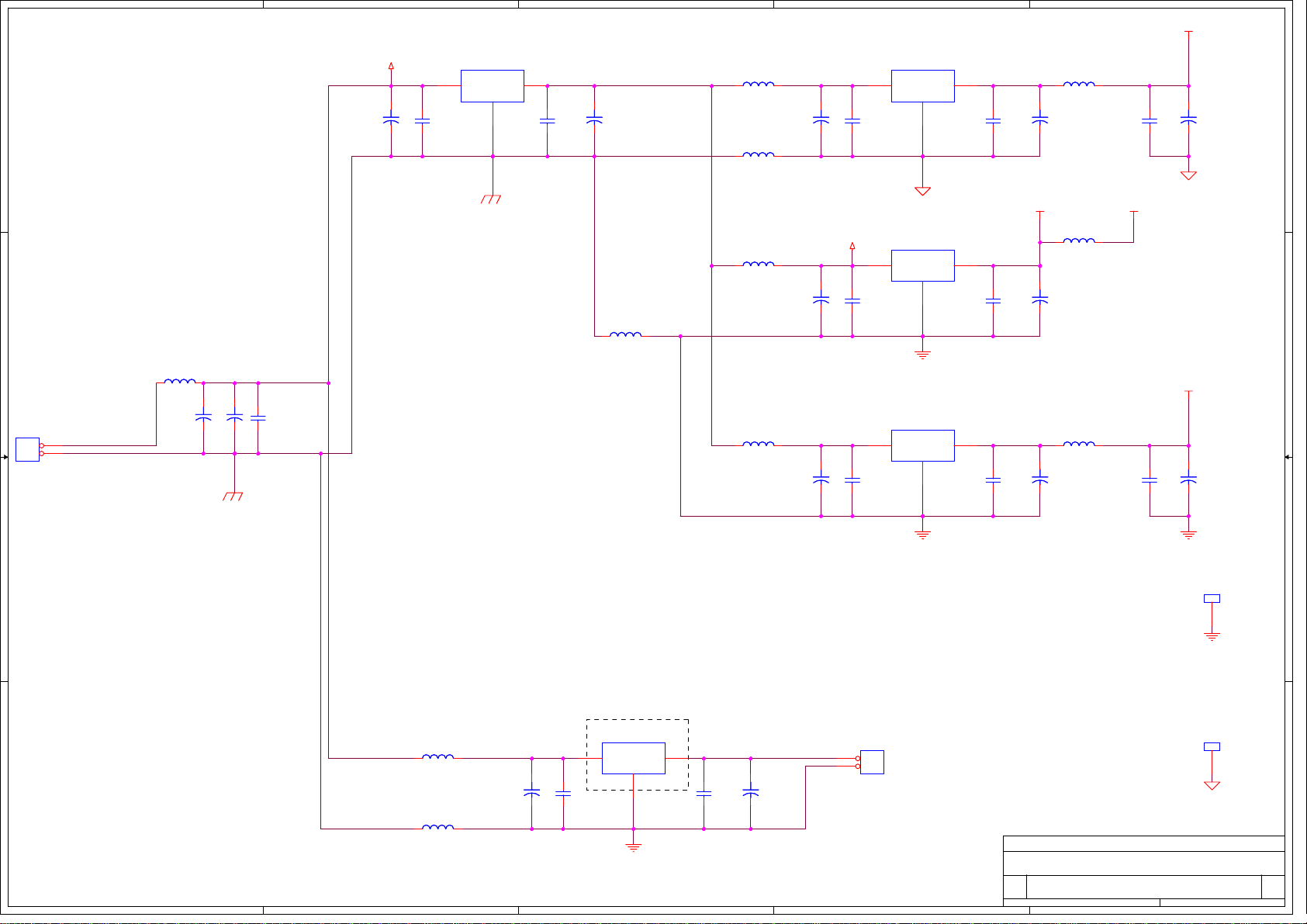
Task: Select the earth ground symbol at the far right under the output capacitors
Action: pos(1188,535)
